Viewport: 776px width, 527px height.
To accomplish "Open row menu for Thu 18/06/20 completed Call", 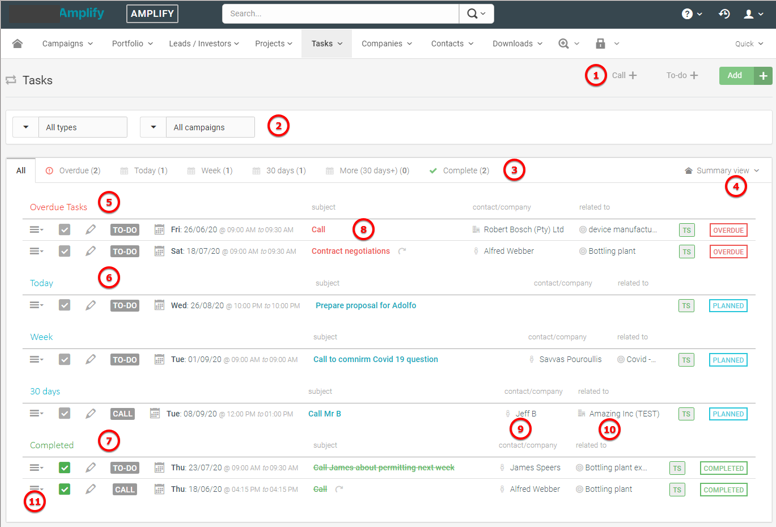I will point(36,489).
